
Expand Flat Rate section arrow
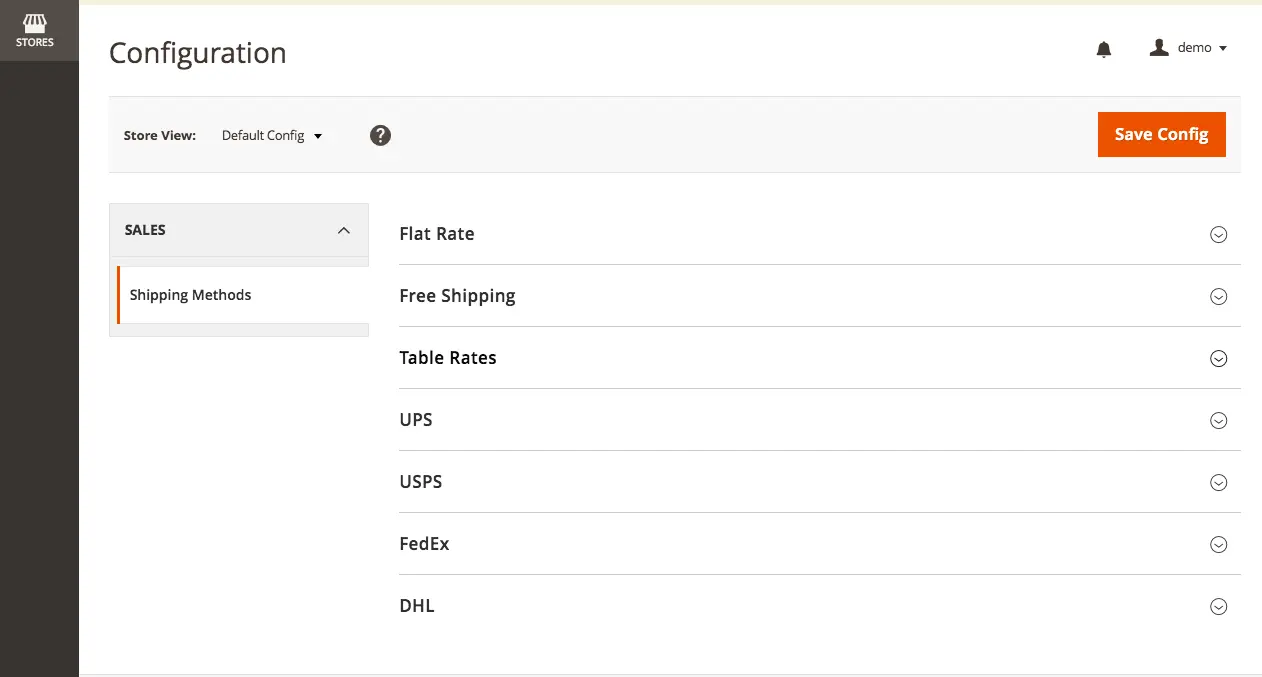(x=1218, y=234)
